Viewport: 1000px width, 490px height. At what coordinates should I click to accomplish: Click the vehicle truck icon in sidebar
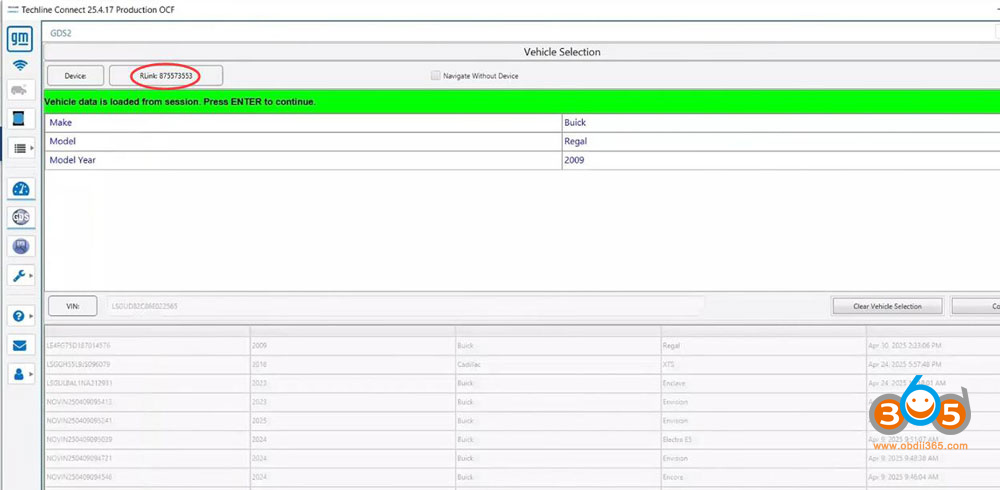click(x=20, y=90)
